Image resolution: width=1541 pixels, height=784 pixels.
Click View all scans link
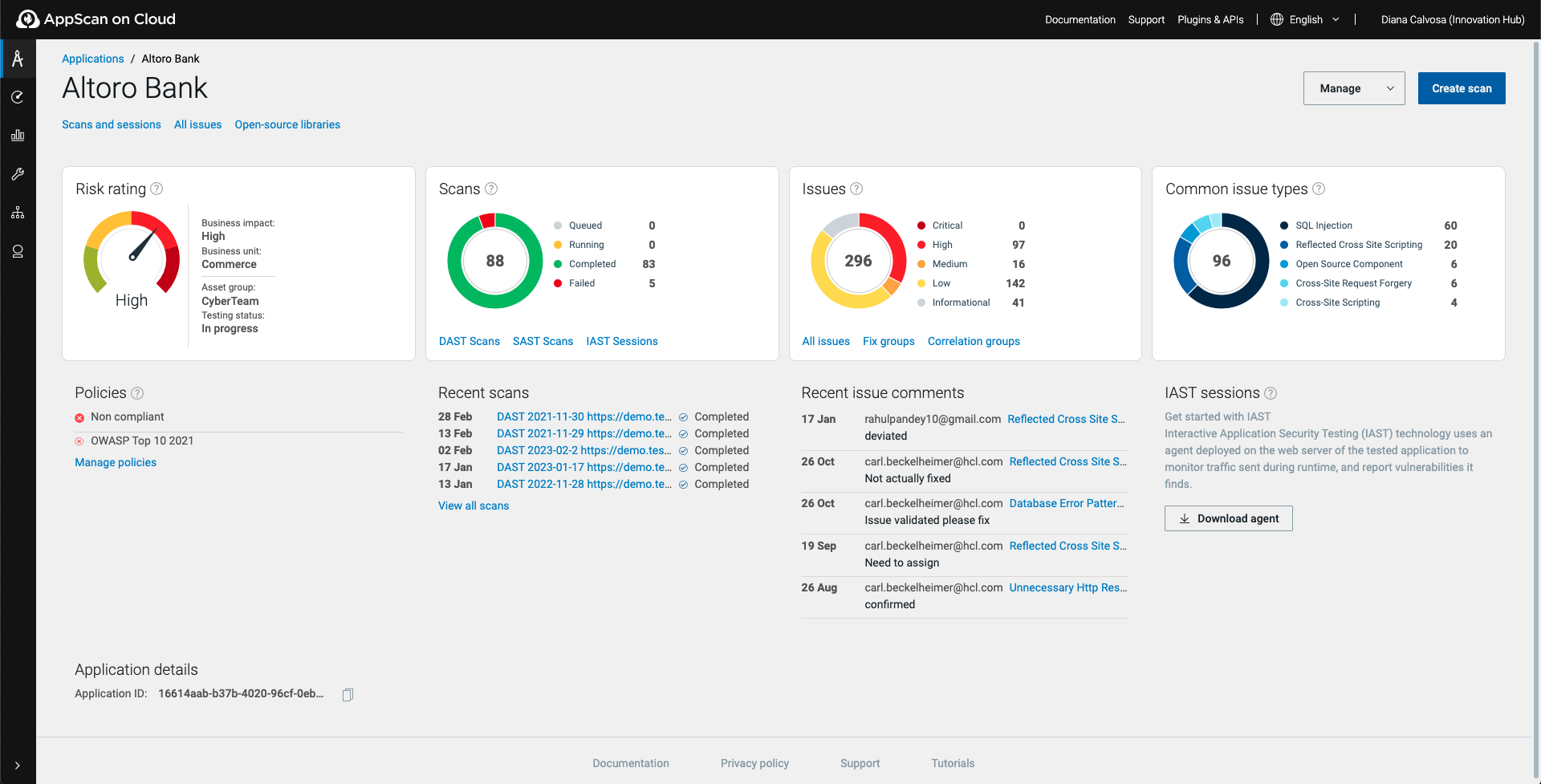pyautogui.click(x=474, y=506)
